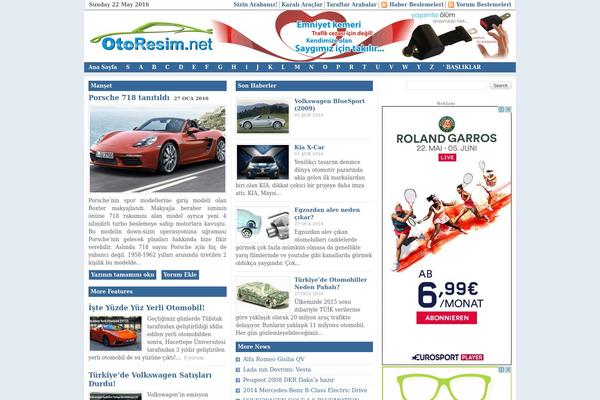Click the Emniyet kemeri seat belt banner
Viewport: 600px width, 400px height.
[362, 35]
